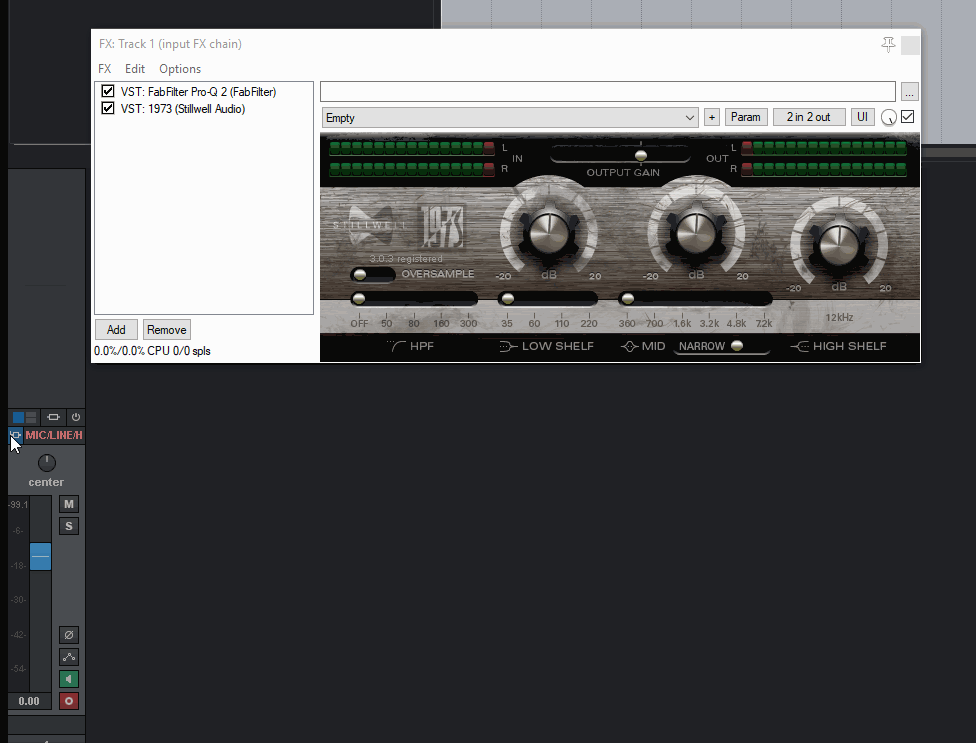Mute the track with the M button
This screenshot has width=976, height=743.
pos(69,504)
